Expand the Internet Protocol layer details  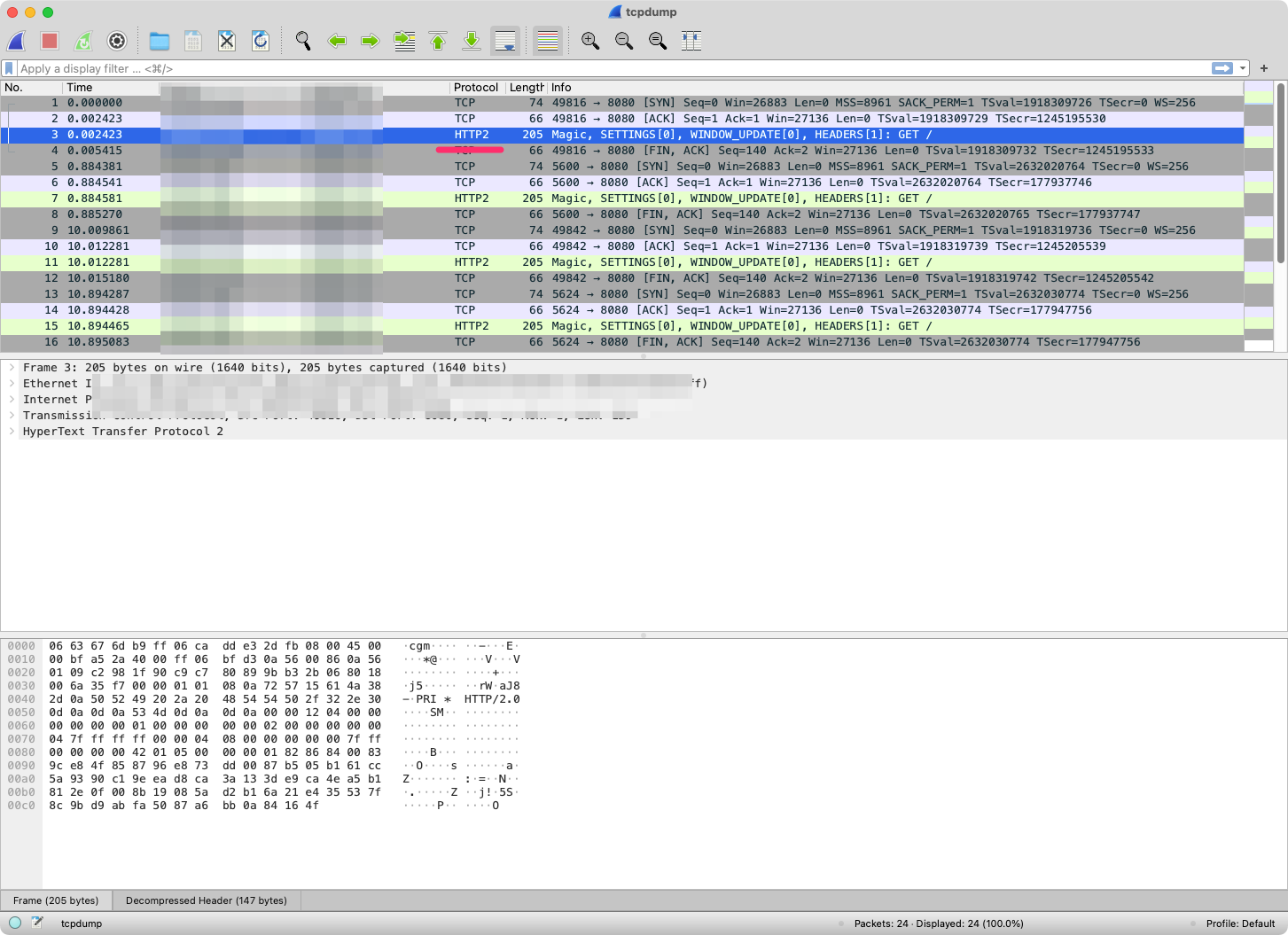coord(12,400)
